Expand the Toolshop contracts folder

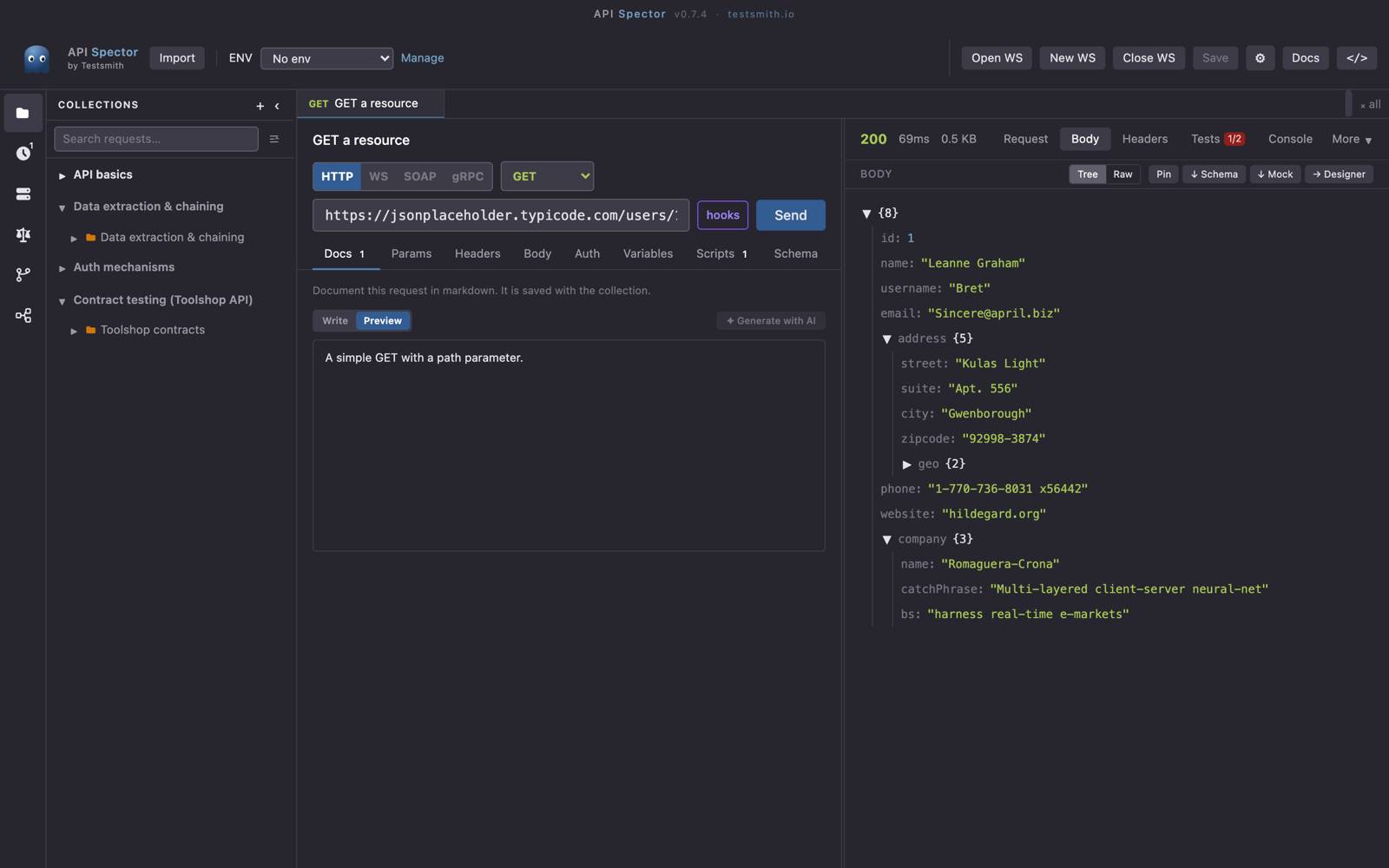[x=74, y=331]
